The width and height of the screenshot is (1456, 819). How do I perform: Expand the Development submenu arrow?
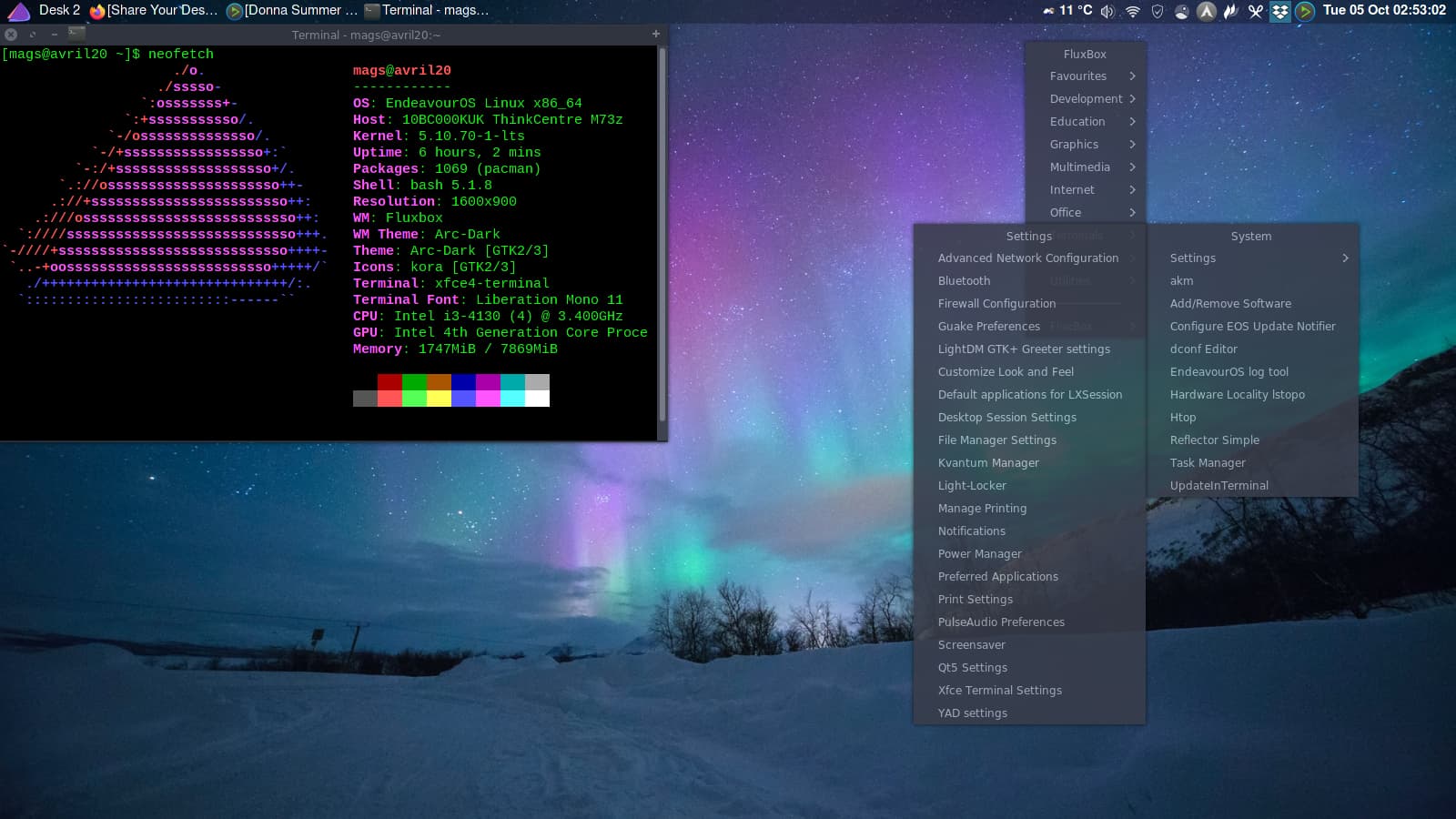[x=1133, y=99]
